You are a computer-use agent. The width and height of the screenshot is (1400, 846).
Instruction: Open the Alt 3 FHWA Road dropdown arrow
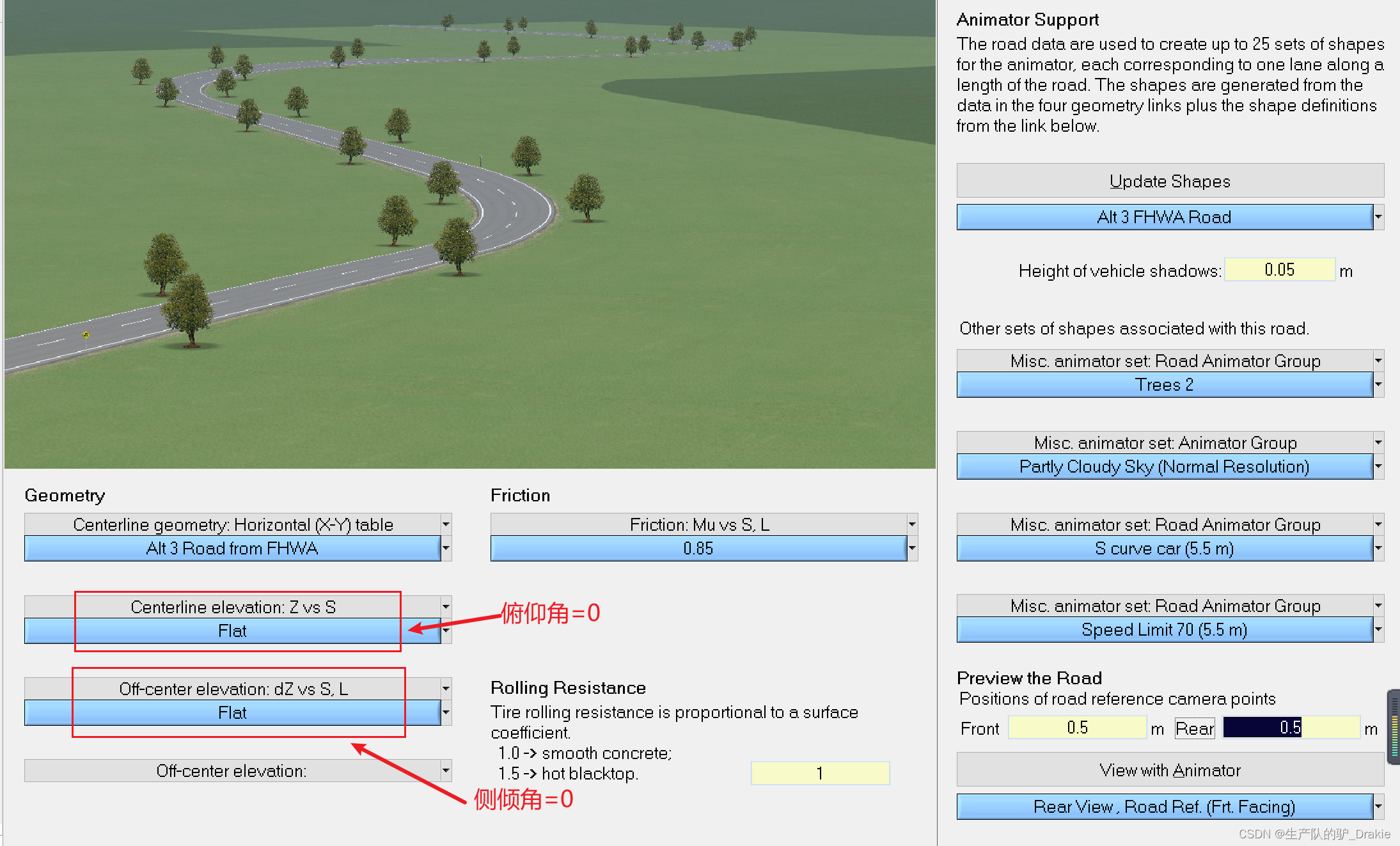point(1378,217)
